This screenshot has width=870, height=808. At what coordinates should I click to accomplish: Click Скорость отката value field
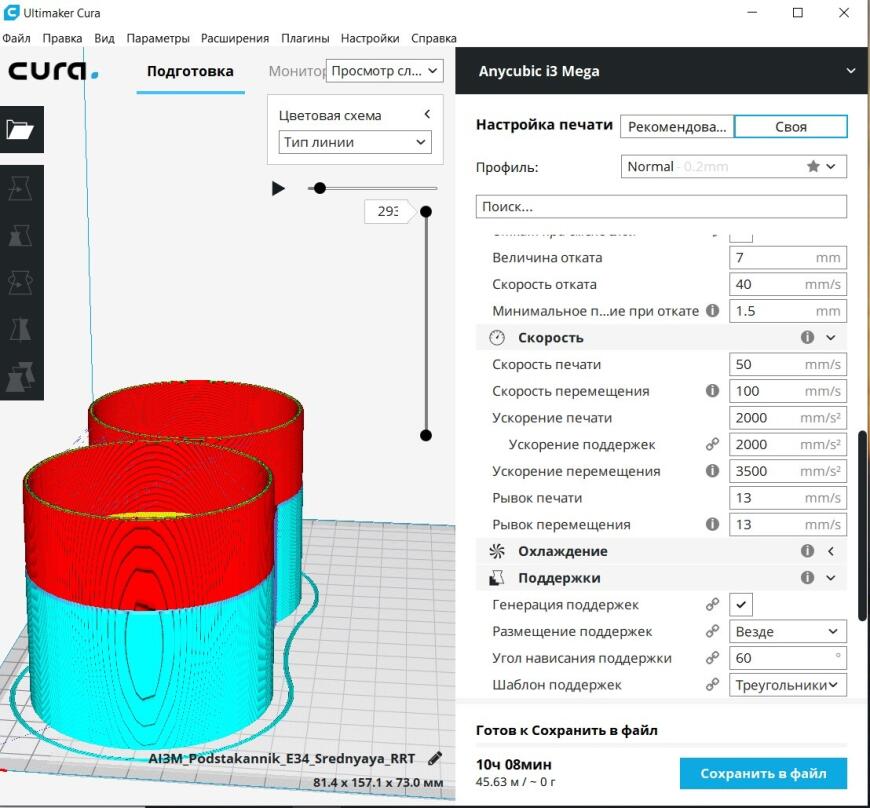[788, 284]
